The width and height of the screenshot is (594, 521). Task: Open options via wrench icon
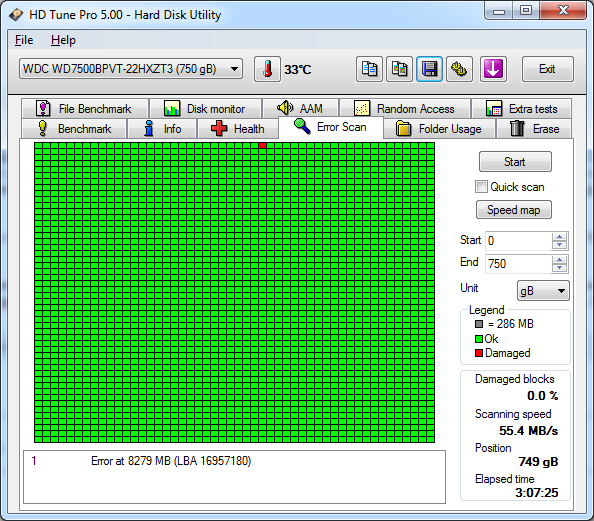pos(459,69)
